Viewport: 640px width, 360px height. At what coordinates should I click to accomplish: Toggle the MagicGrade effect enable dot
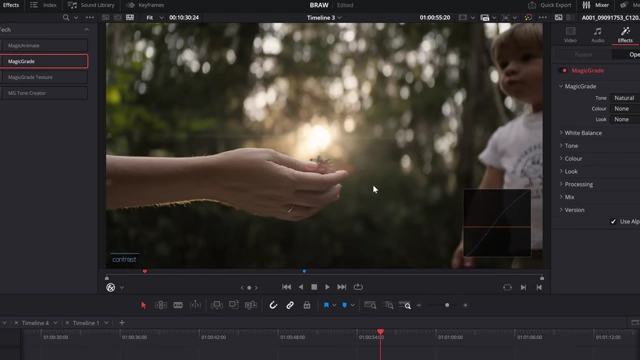[564, 70]
